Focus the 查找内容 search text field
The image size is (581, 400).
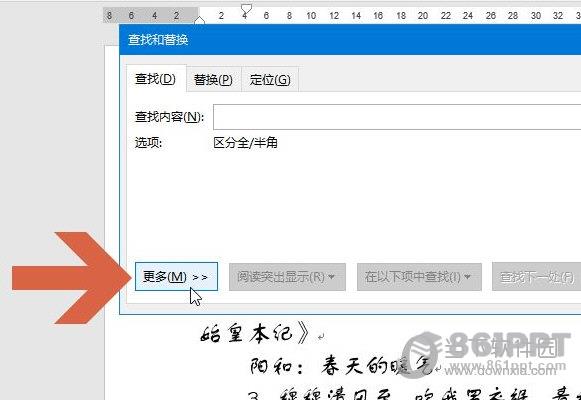(x=397, y=117)
